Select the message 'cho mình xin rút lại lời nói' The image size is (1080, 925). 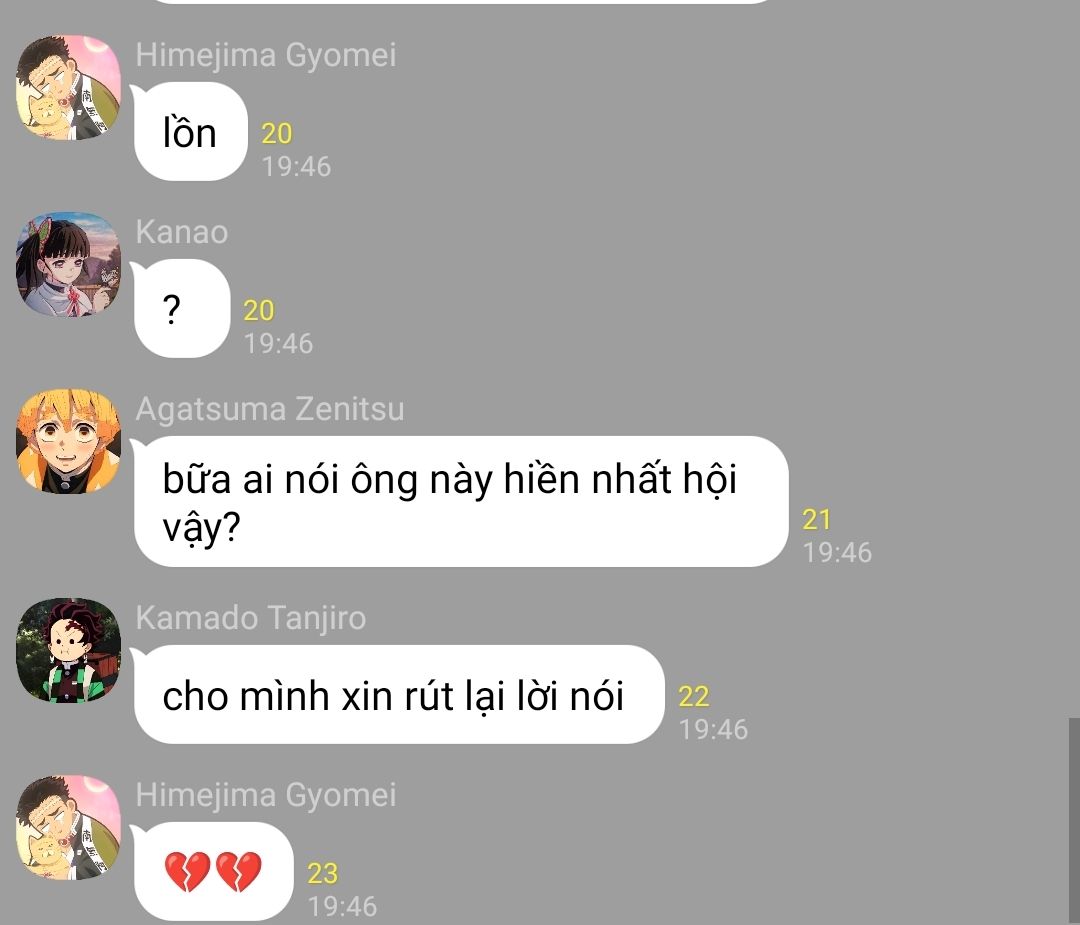[x=399, y=694]
